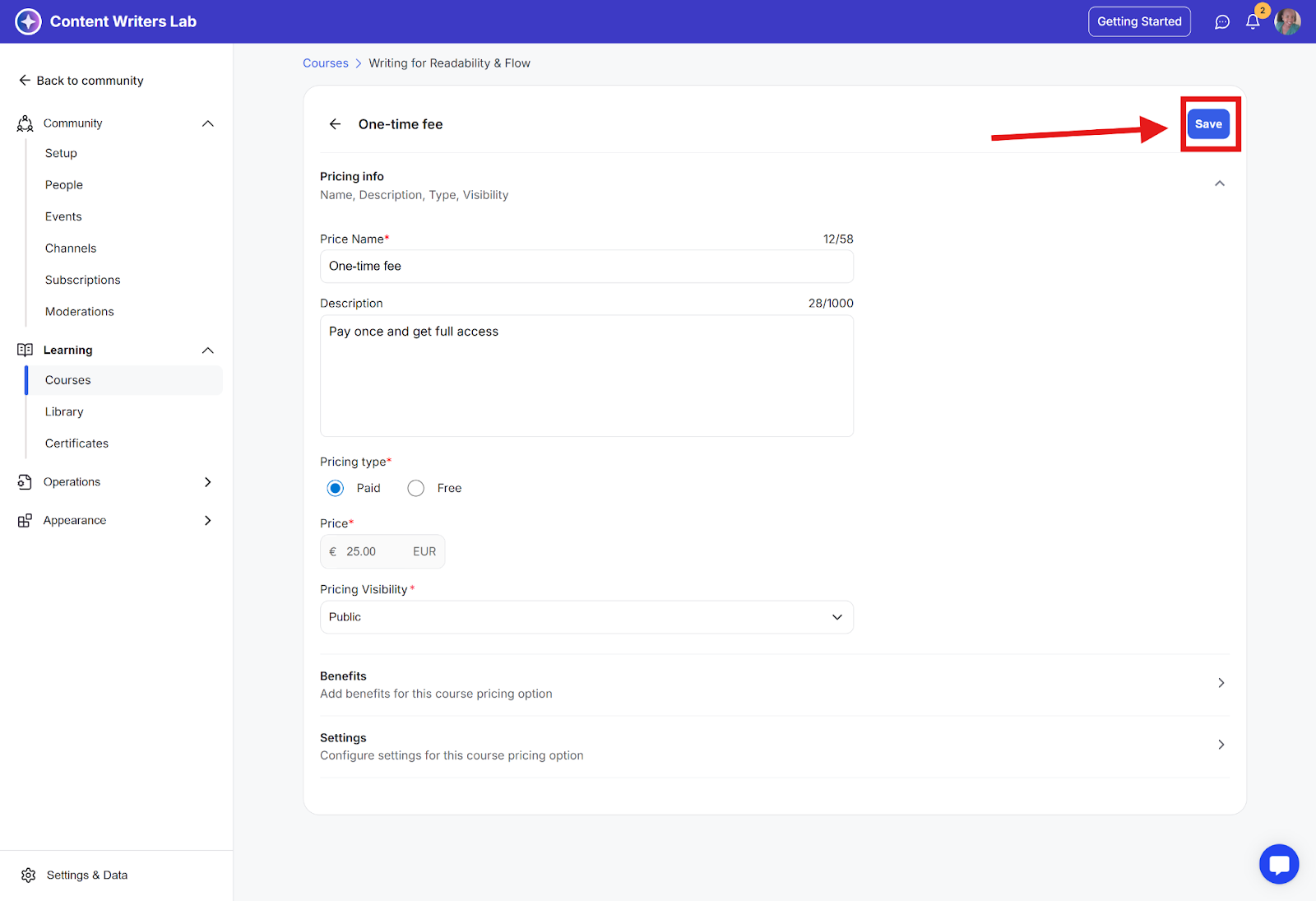This screenshot has width=1316, height=901.
Task: Save the pricing option
Action: tap(1208, 124)
